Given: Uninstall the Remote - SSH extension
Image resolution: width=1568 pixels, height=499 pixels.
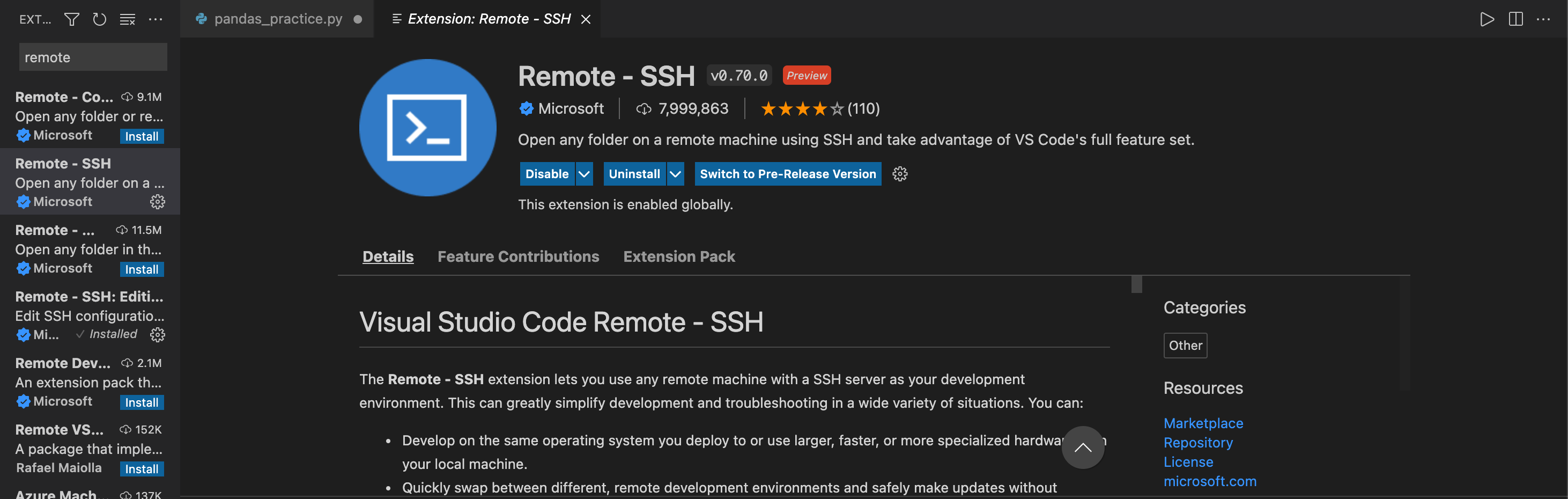Looking at the screenshot, I should click(x=634, y=174).
